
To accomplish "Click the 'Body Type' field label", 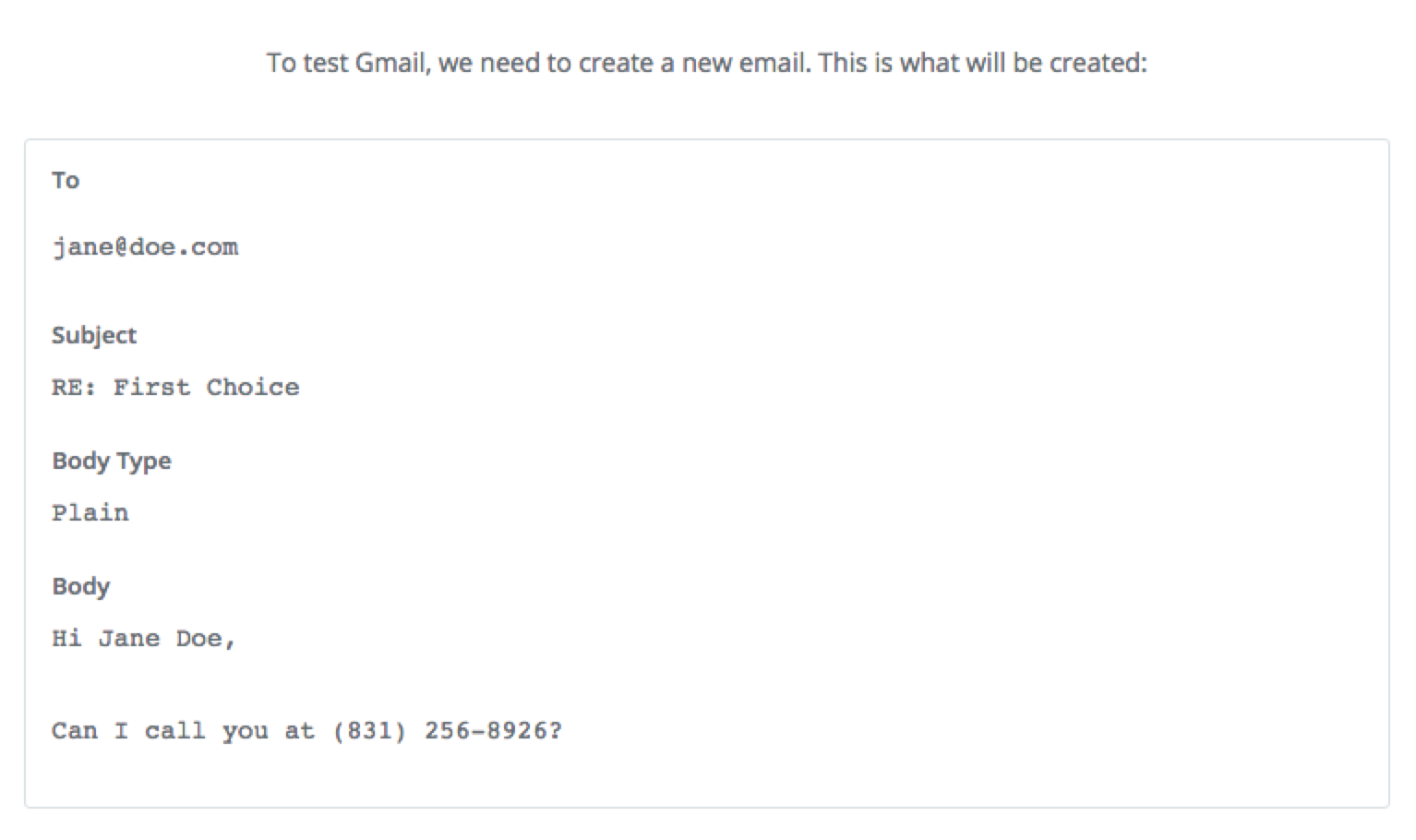I will point(112,461).
